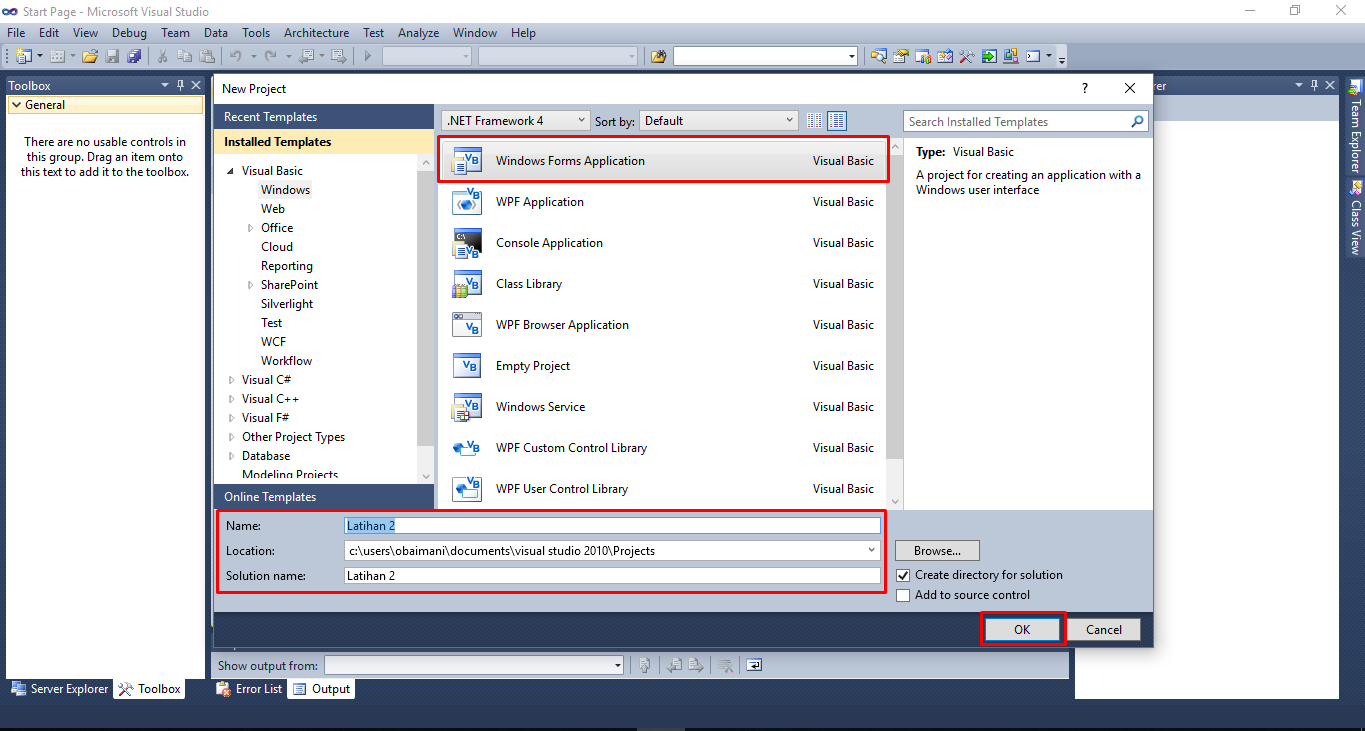
Task: Click the project Name input field
Action: tap(612, 525)
